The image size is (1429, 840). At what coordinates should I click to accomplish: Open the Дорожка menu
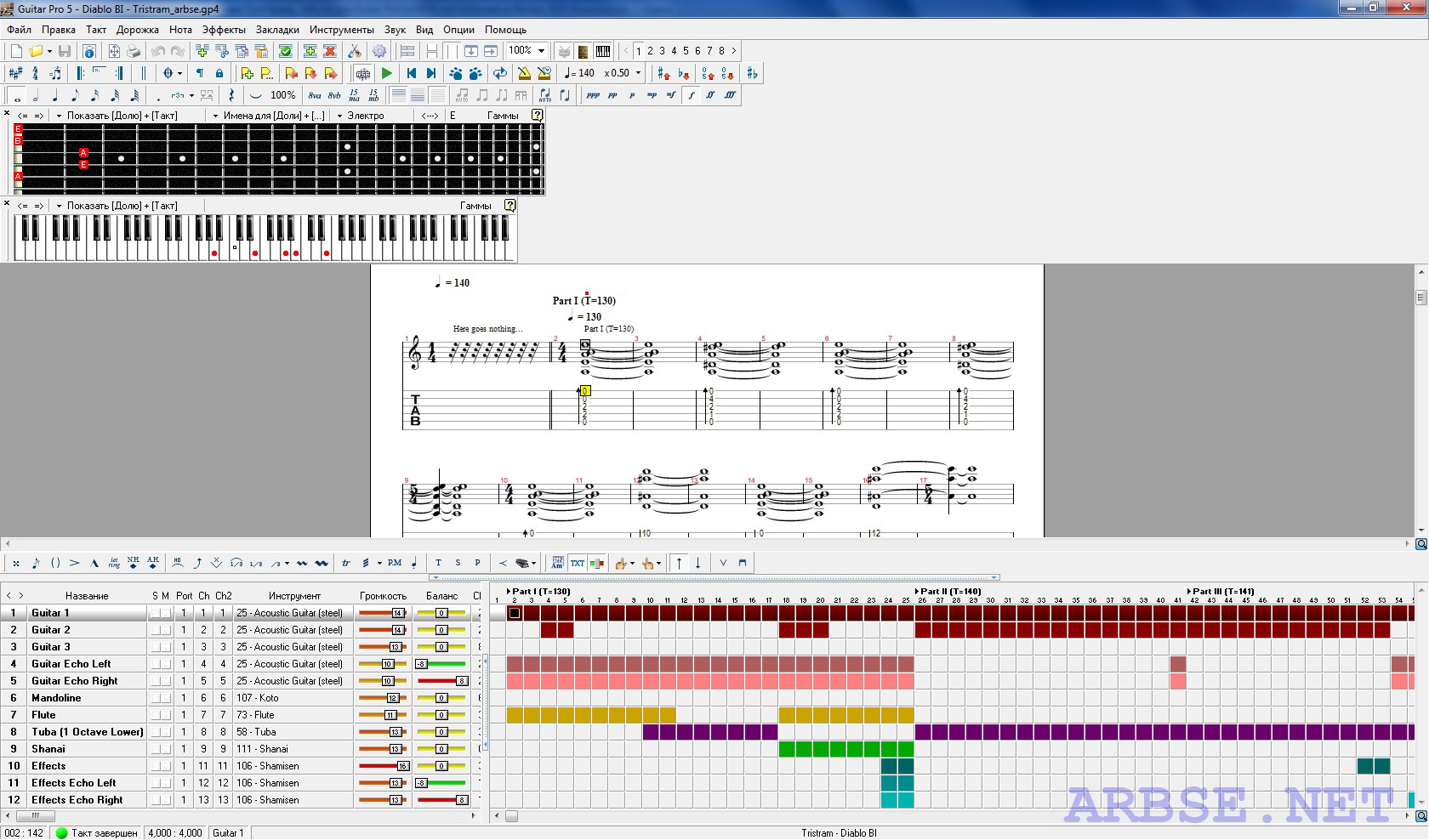pyautogui.click(x=138, y=30)
